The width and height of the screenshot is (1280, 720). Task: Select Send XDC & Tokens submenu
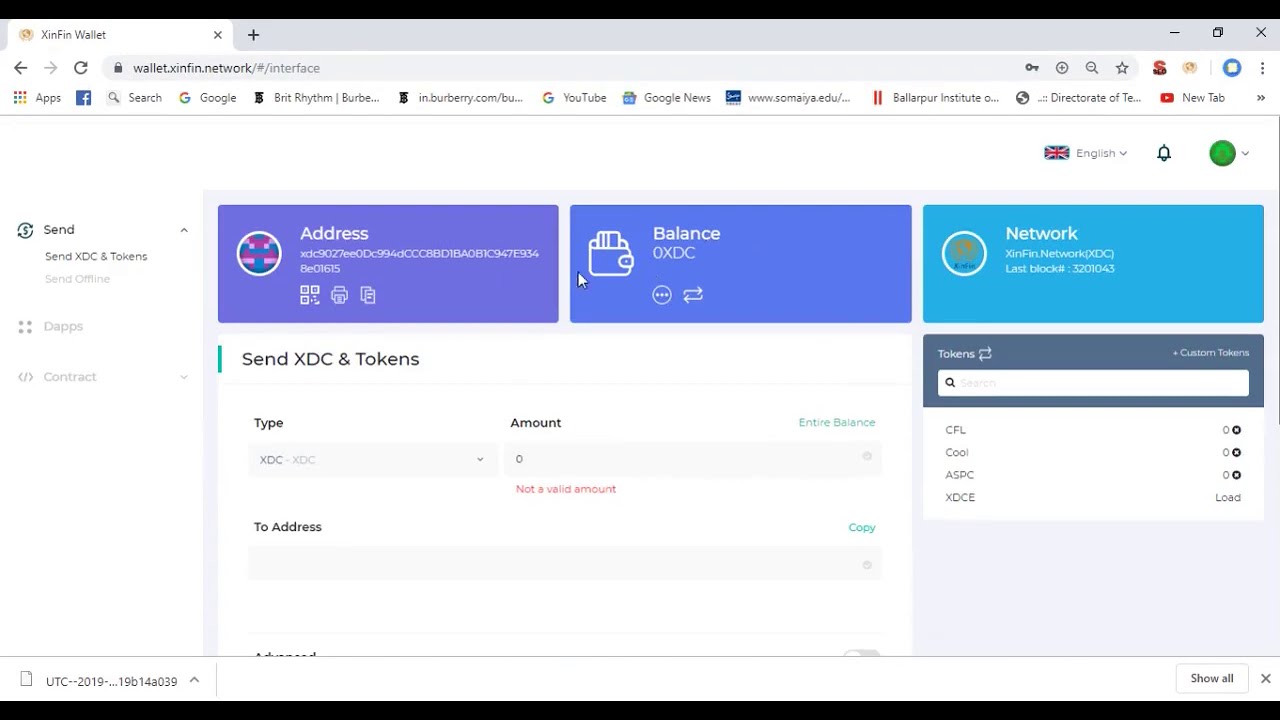(96, 256)
